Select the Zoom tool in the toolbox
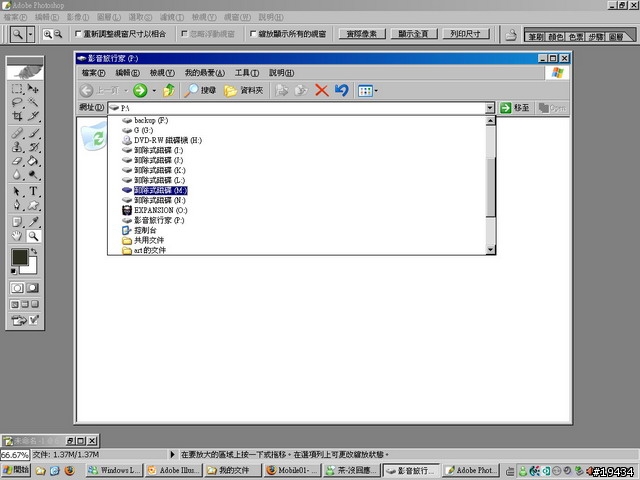The width and height of the screenshot is (640, 480). tap(33, 236)
